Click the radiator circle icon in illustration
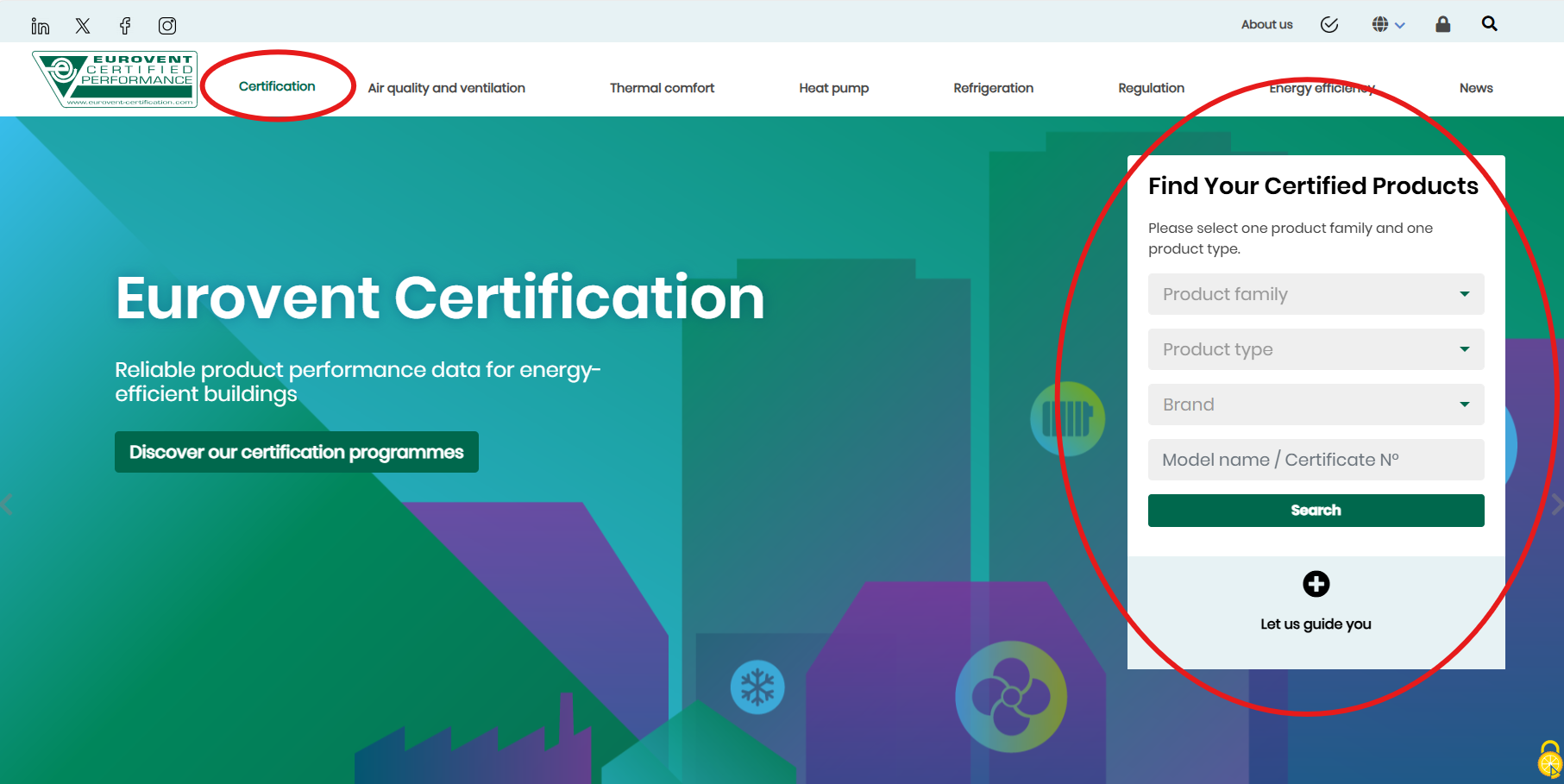Screen dimensions: 1564x784 pos(1068,419)
